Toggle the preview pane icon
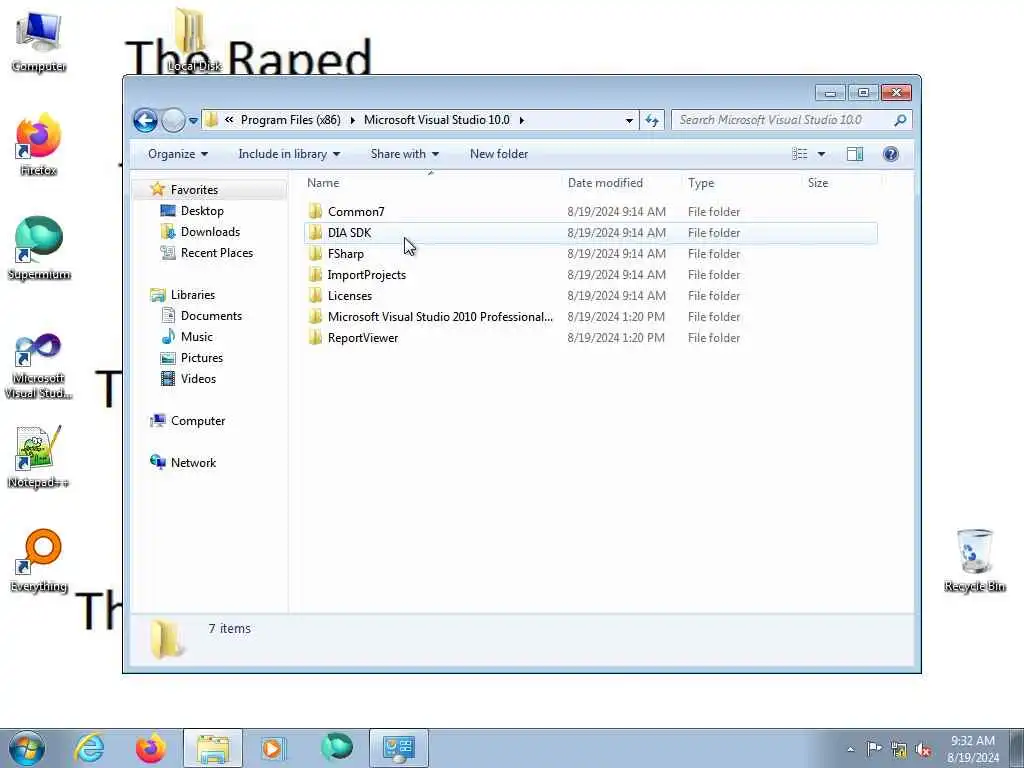Image resolution: width=1024 pixels, height=768 pixels. point(855,154)
